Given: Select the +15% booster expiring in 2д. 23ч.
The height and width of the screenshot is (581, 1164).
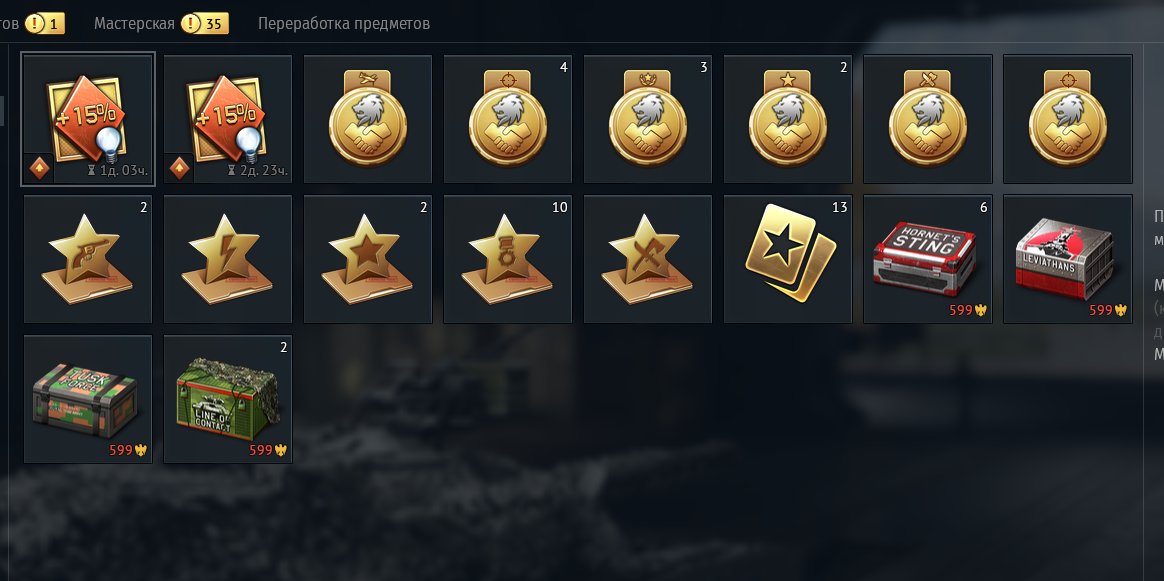Looking at the screenshot, I should pyautogui.click(x=228, y=119).
